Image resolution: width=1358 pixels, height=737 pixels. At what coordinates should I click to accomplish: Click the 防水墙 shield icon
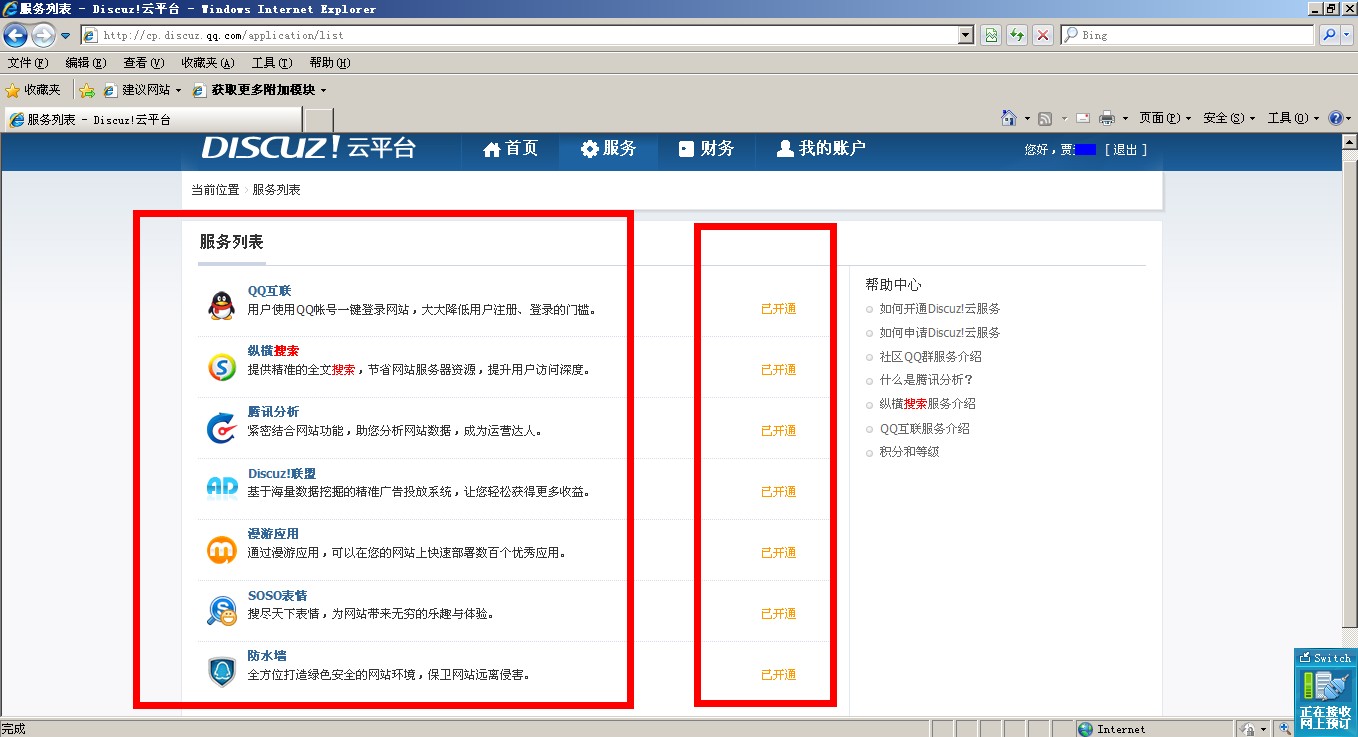(x=221, y=672)
